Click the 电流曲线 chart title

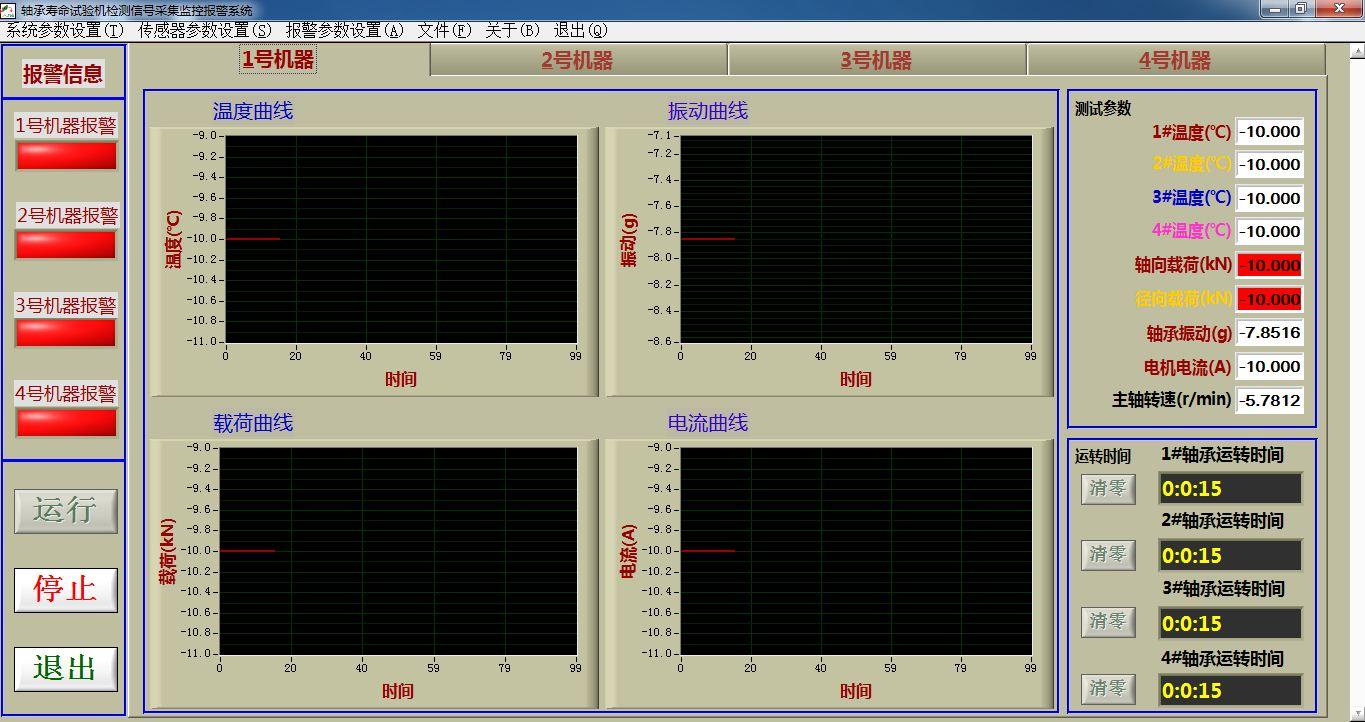click(x=708, y=423)
